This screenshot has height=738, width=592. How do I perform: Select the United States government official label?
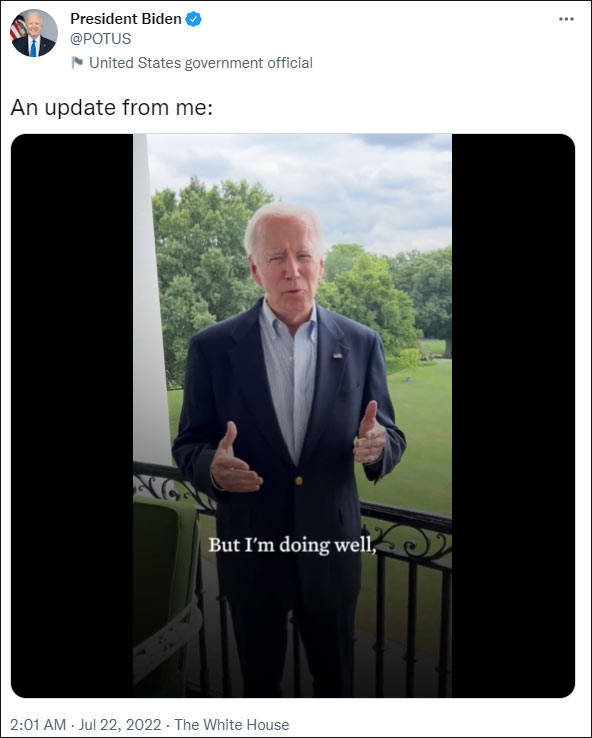point(201,63)
